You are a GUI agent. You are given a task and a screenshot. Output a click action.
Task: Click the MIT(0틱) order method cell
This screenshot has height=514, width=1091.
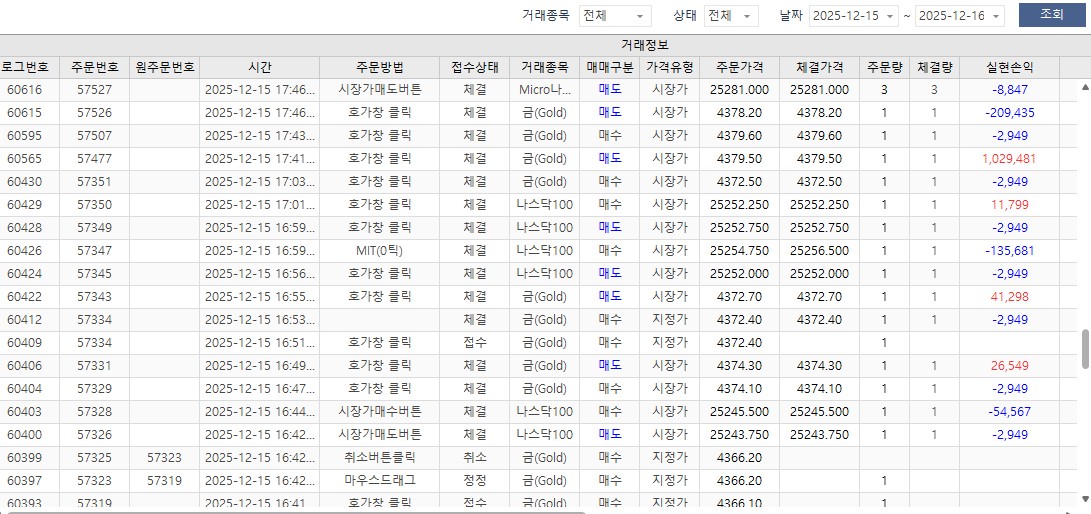380,250
